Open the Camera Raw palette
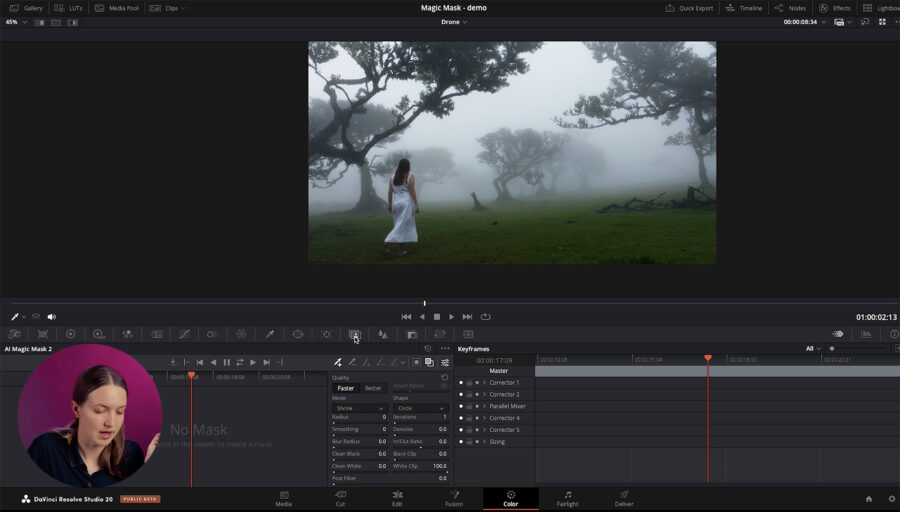 [x=14, y=334]
